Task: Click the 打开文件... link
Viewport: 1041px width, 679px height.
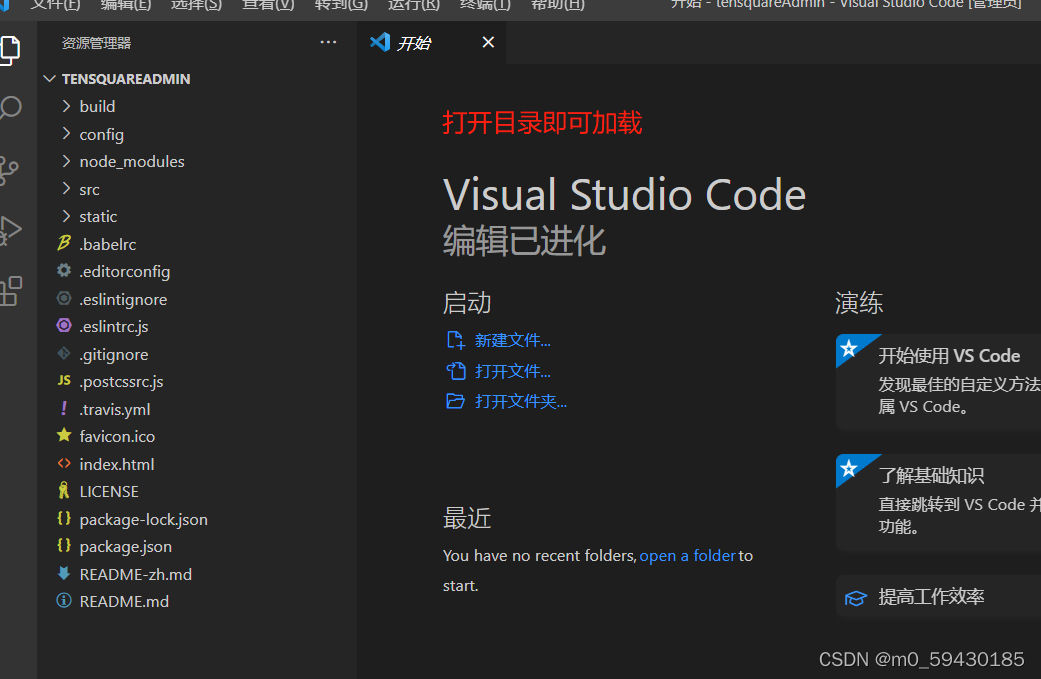Action: tap(513, 371)
